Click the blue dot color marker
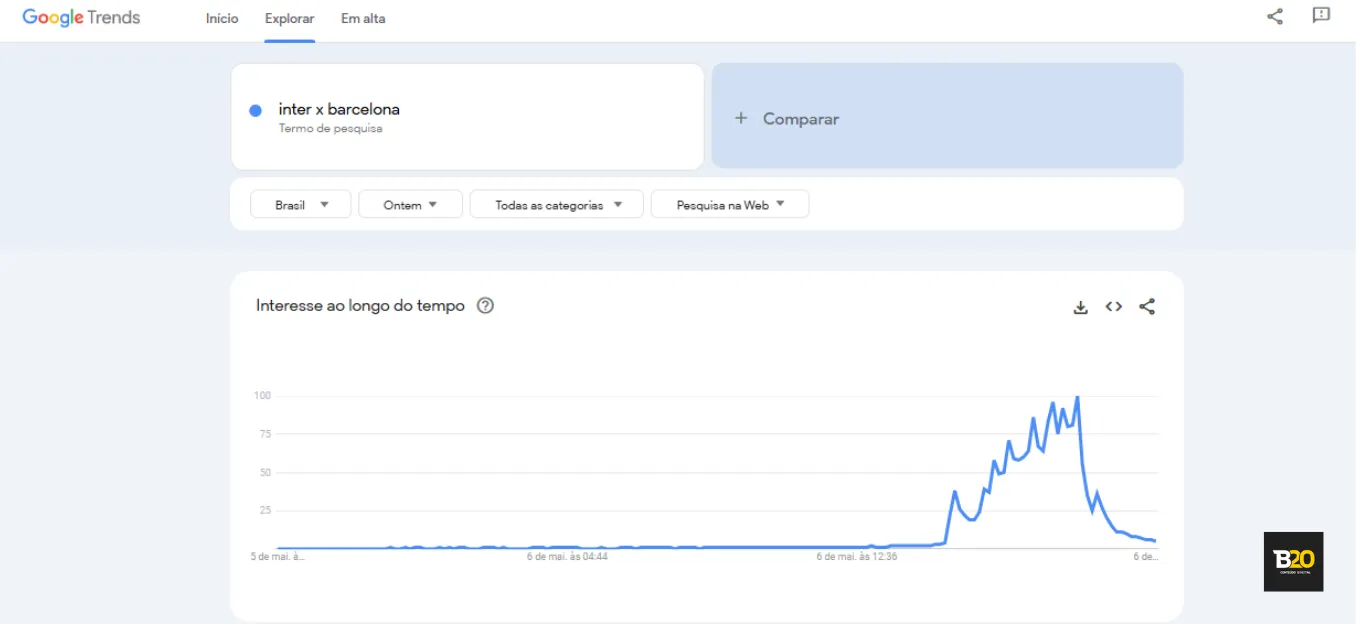The width and height of the screenshot is (1356, 624). point(256,110)
